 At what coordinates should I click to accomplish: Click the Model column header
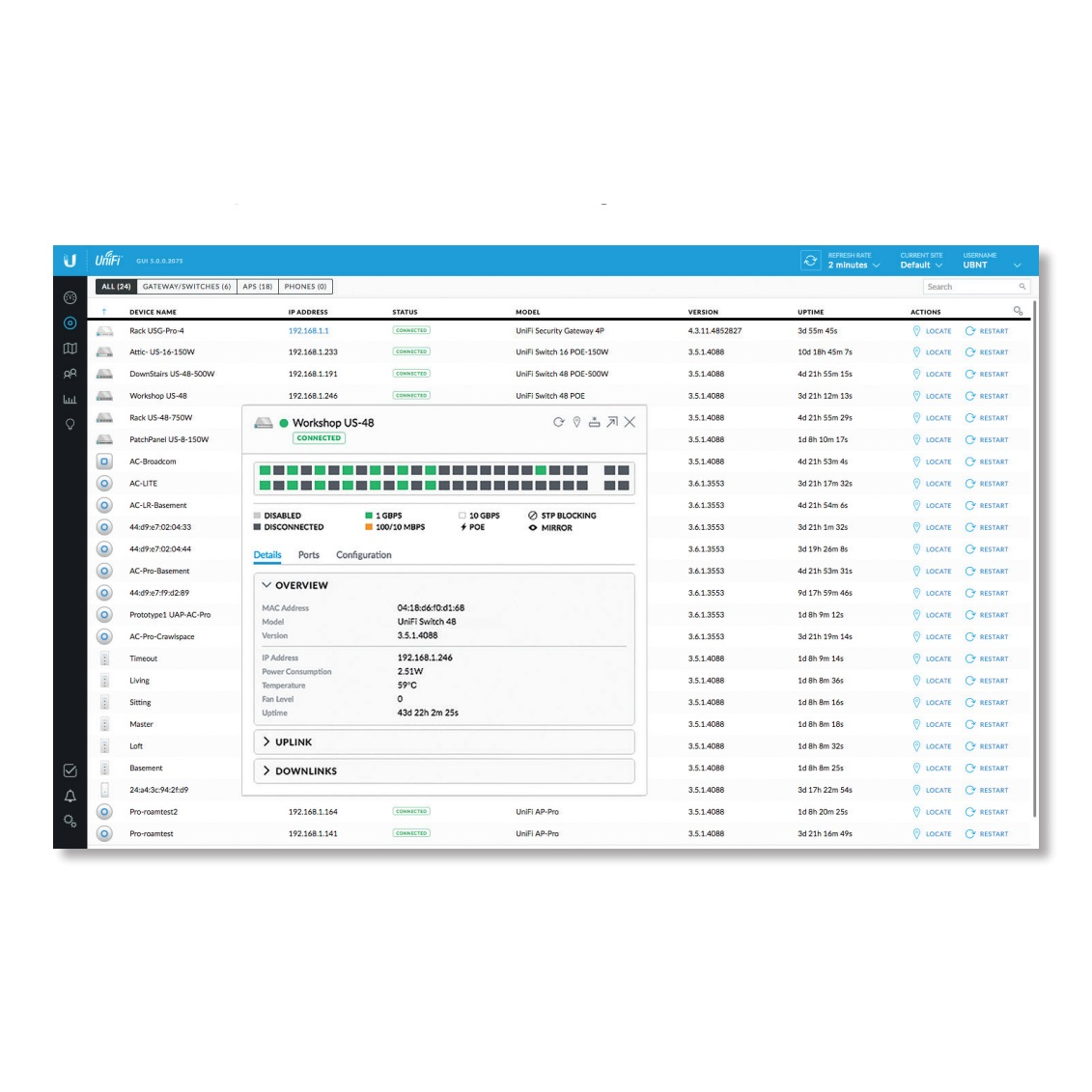(528, 312)
